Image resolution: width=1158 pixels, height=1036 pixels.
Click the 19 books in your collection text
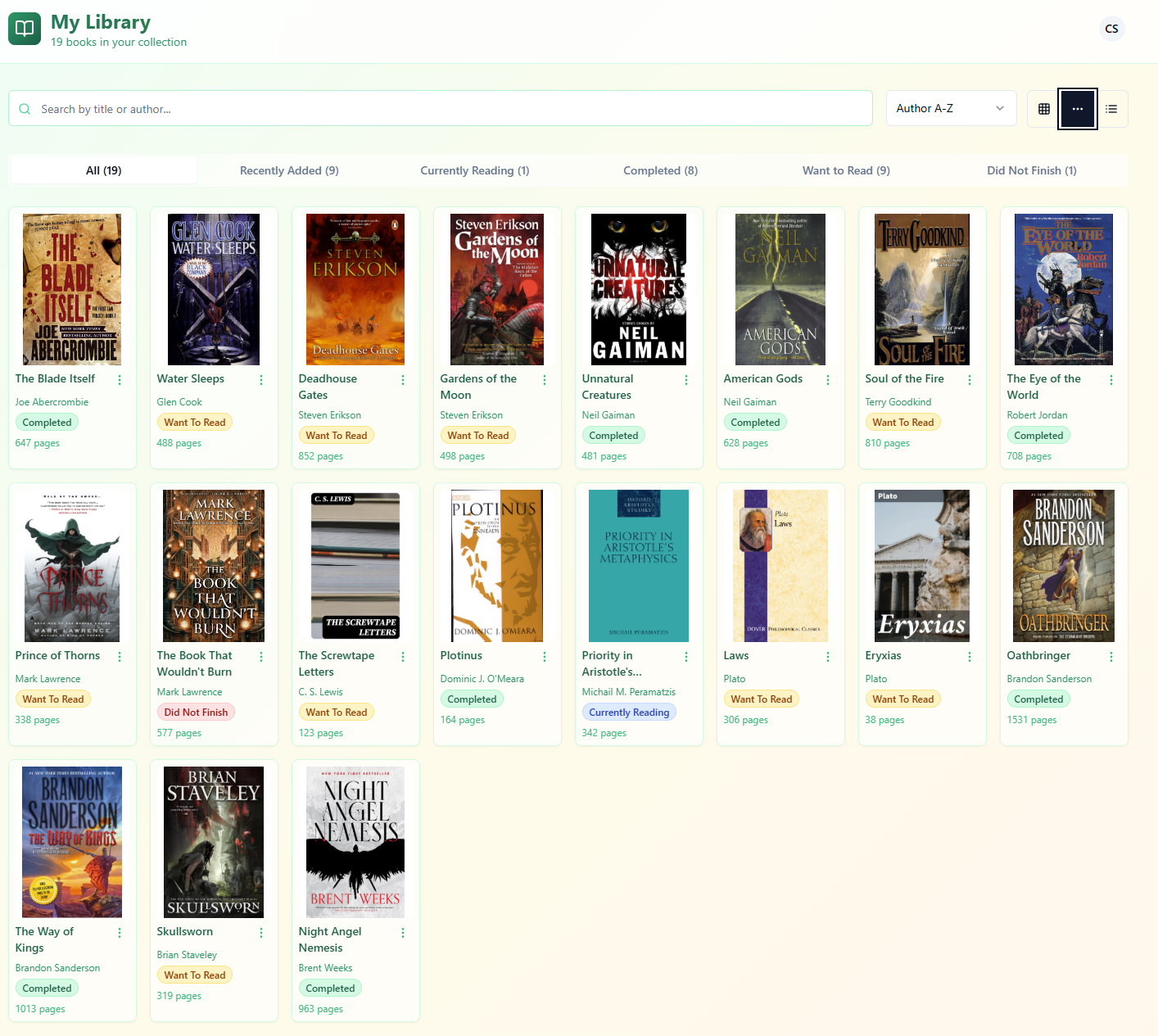coord(119,42)
